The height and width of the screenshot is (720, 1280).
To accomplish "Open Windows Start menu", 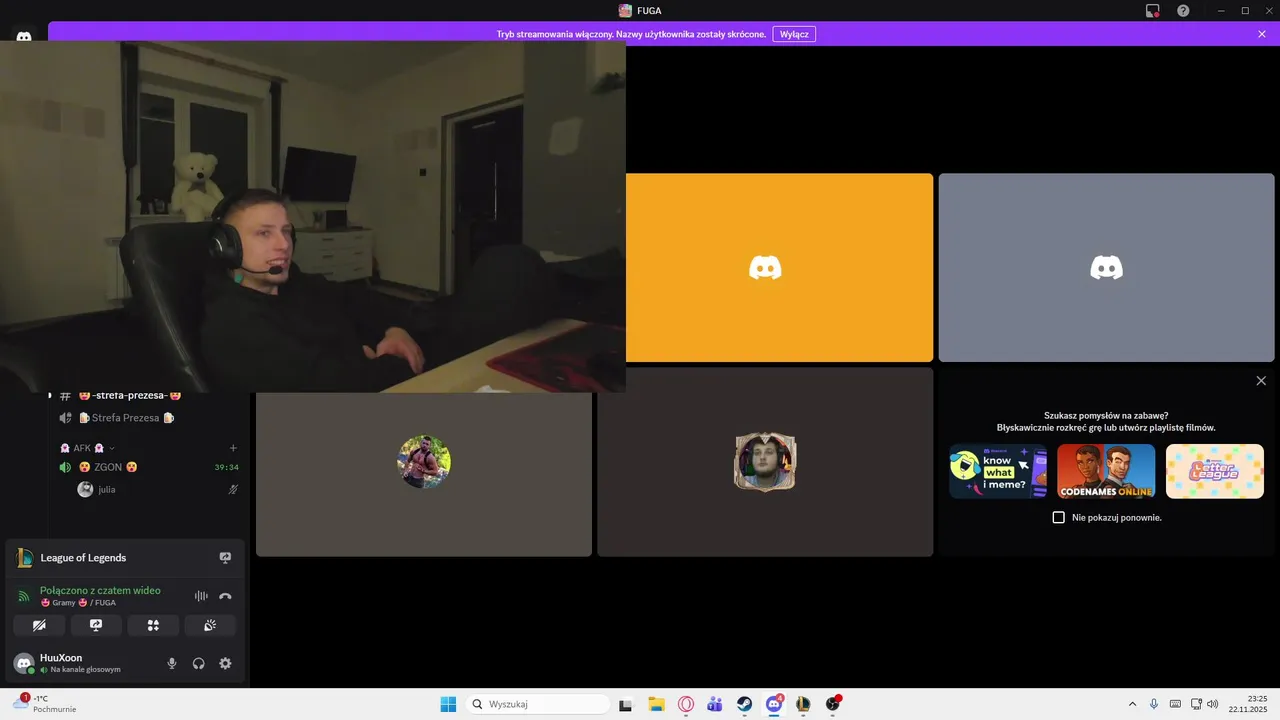I will pyautogui.click(x=448, y=704).
